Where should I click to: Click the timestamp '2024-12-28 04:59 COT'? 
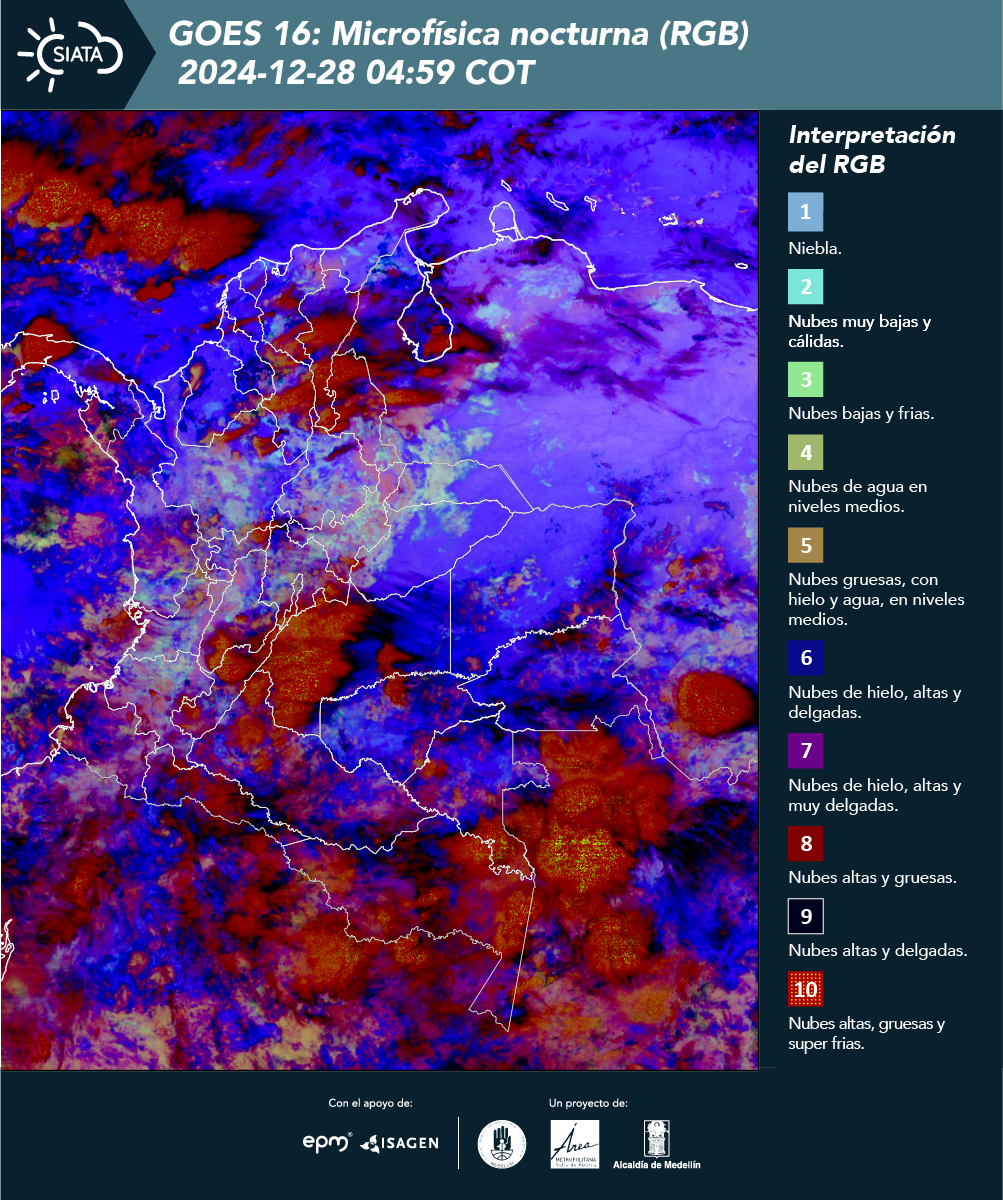pyautogui.click(x=357, y=73)
